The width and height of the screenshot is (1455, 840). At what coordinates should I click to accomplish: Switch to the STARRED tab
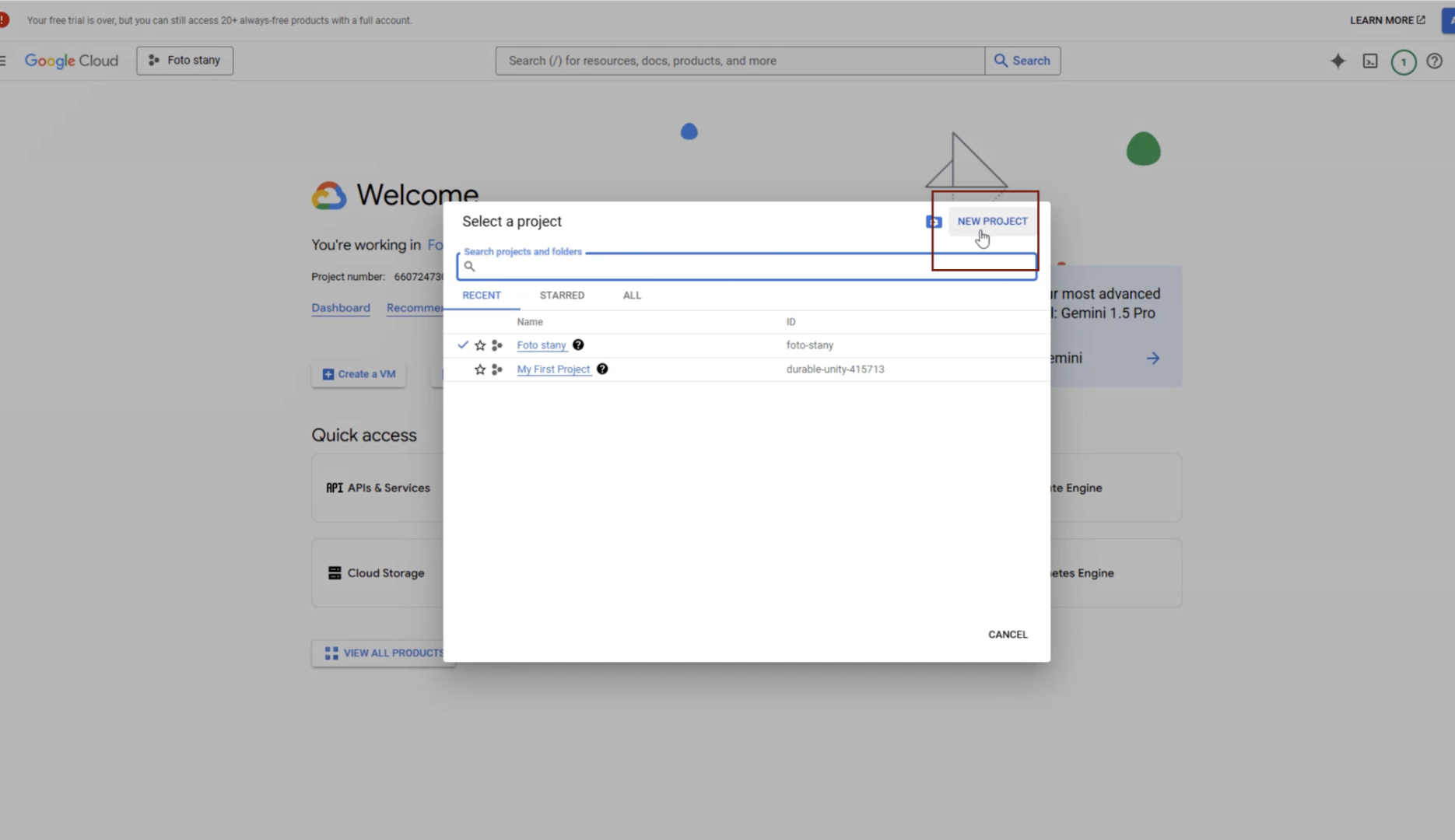coord(562,296)
